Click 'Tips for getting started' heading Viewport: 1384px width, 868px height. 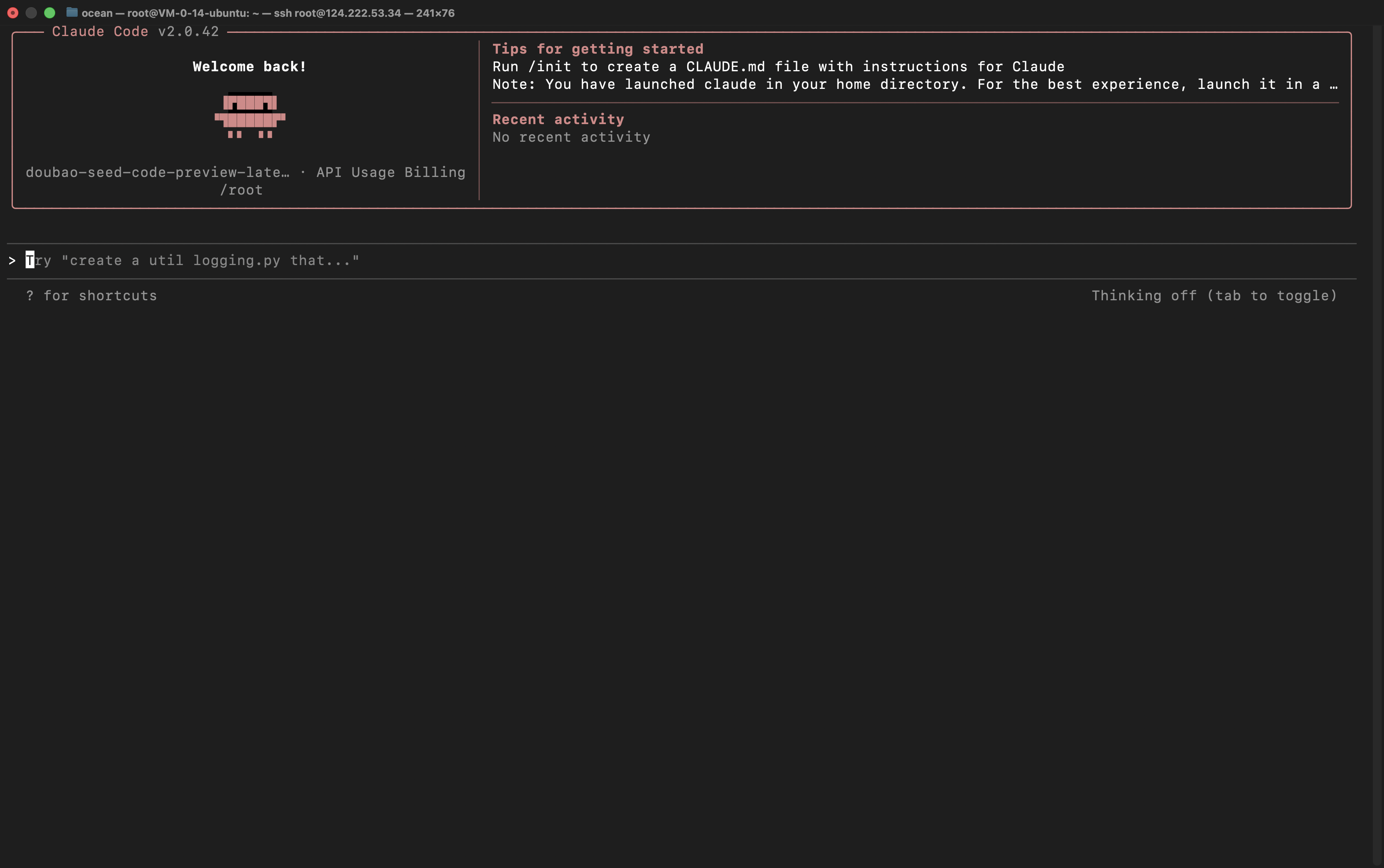[597, 49]
